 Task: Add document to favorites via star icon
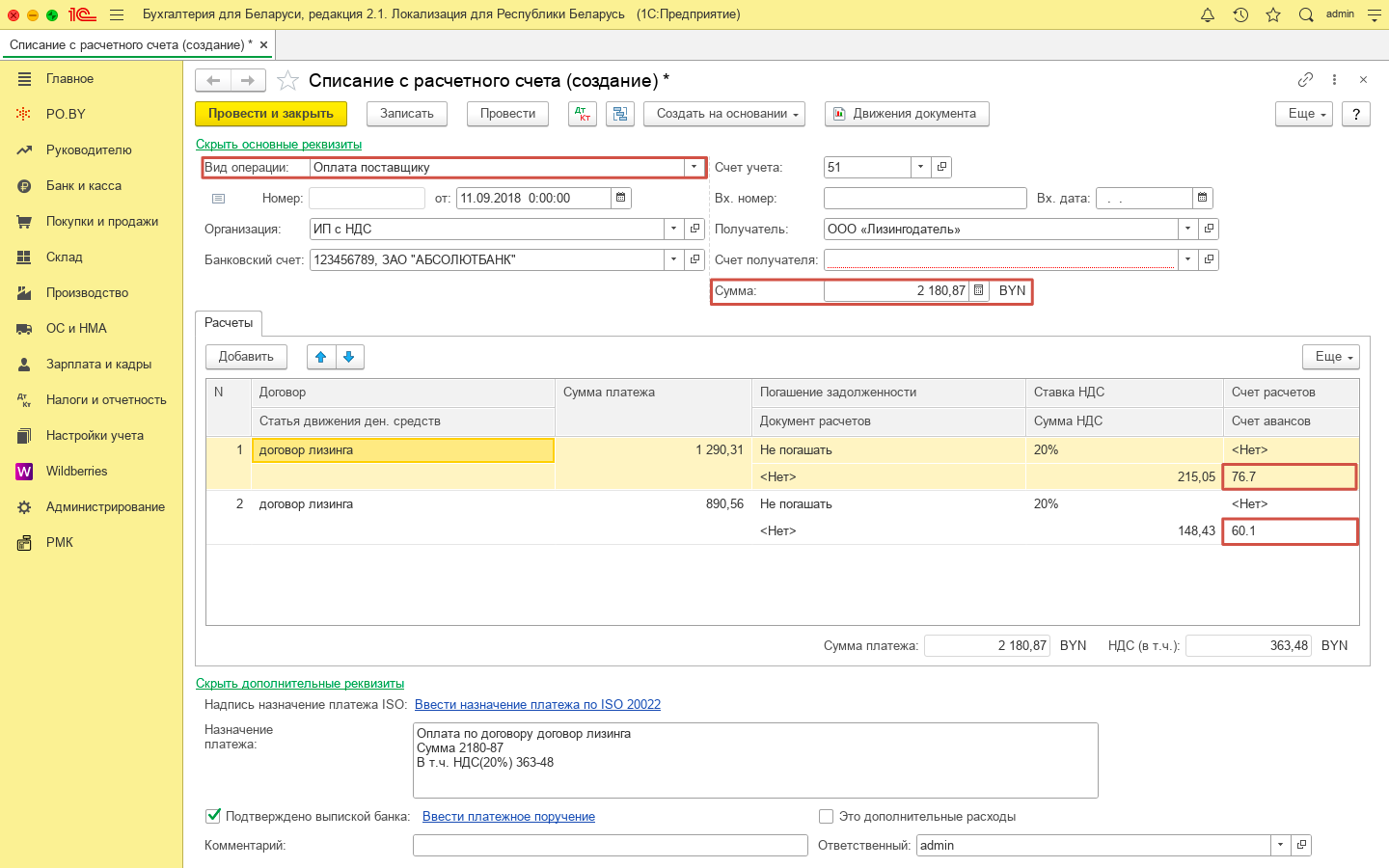click(287, 81)
